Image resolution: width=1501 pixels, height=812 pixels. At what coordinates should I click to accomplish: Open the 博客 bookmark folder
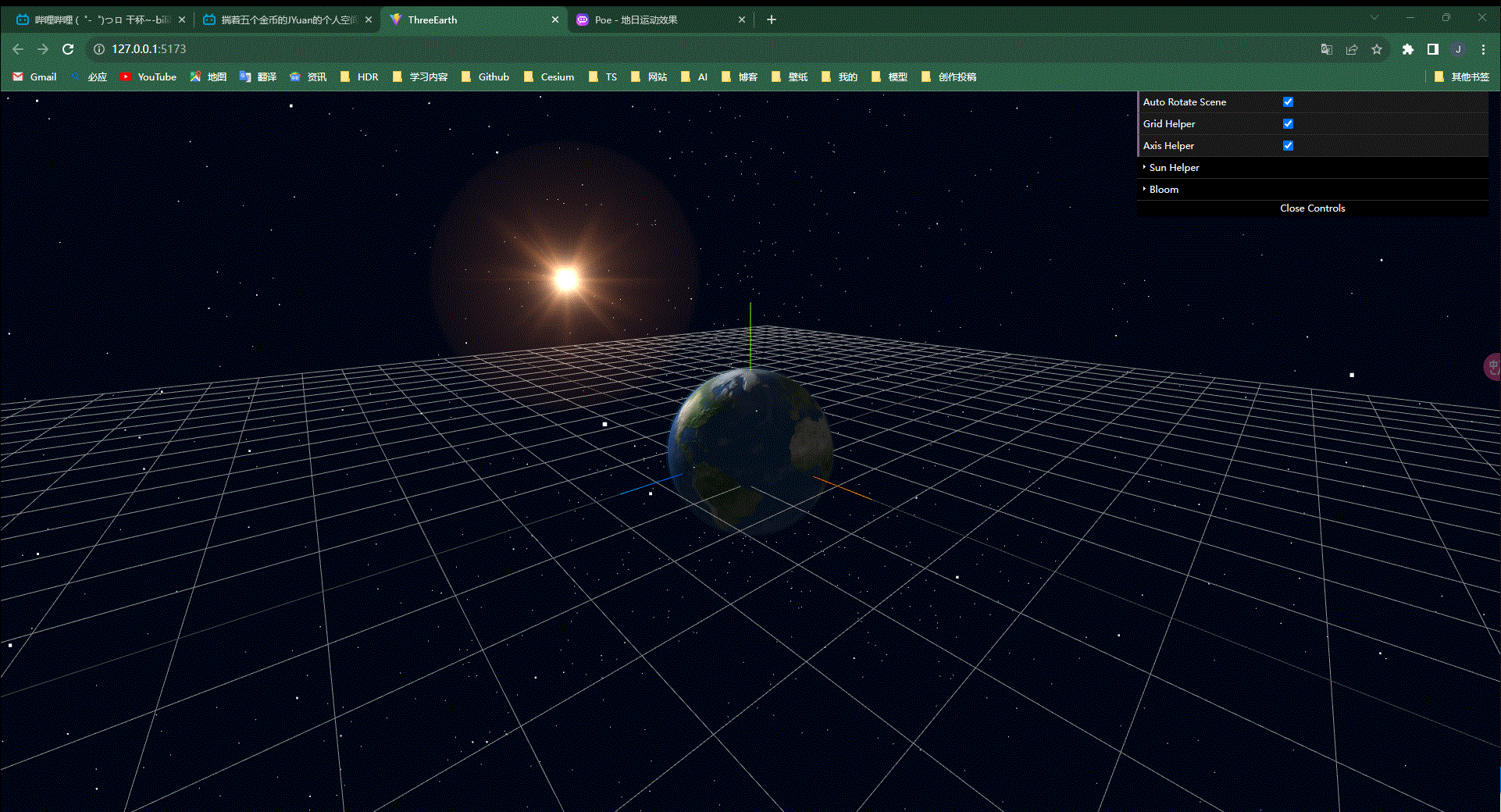740,77
